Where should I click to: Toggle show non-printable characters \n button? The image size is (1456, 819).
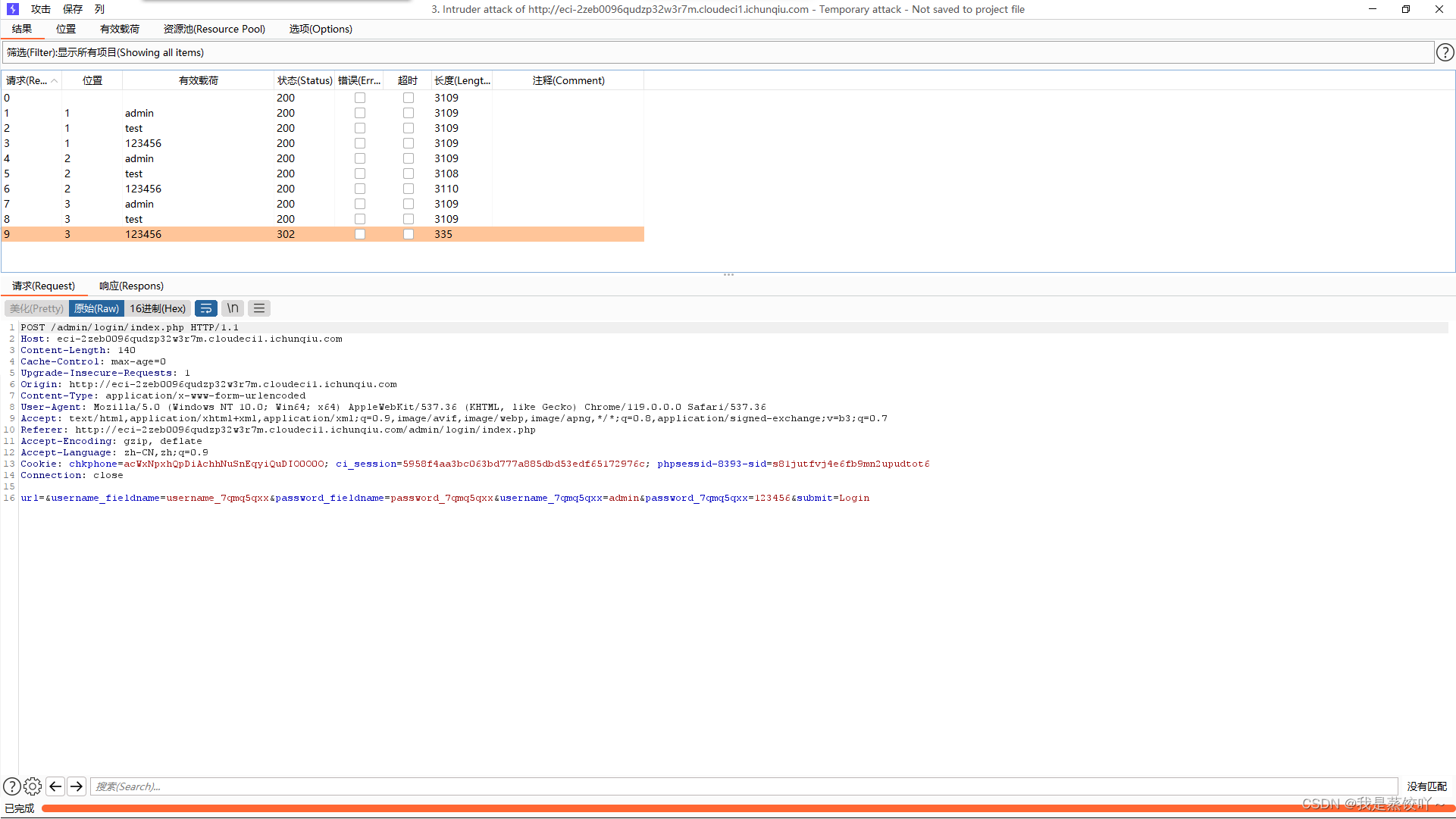233,308
